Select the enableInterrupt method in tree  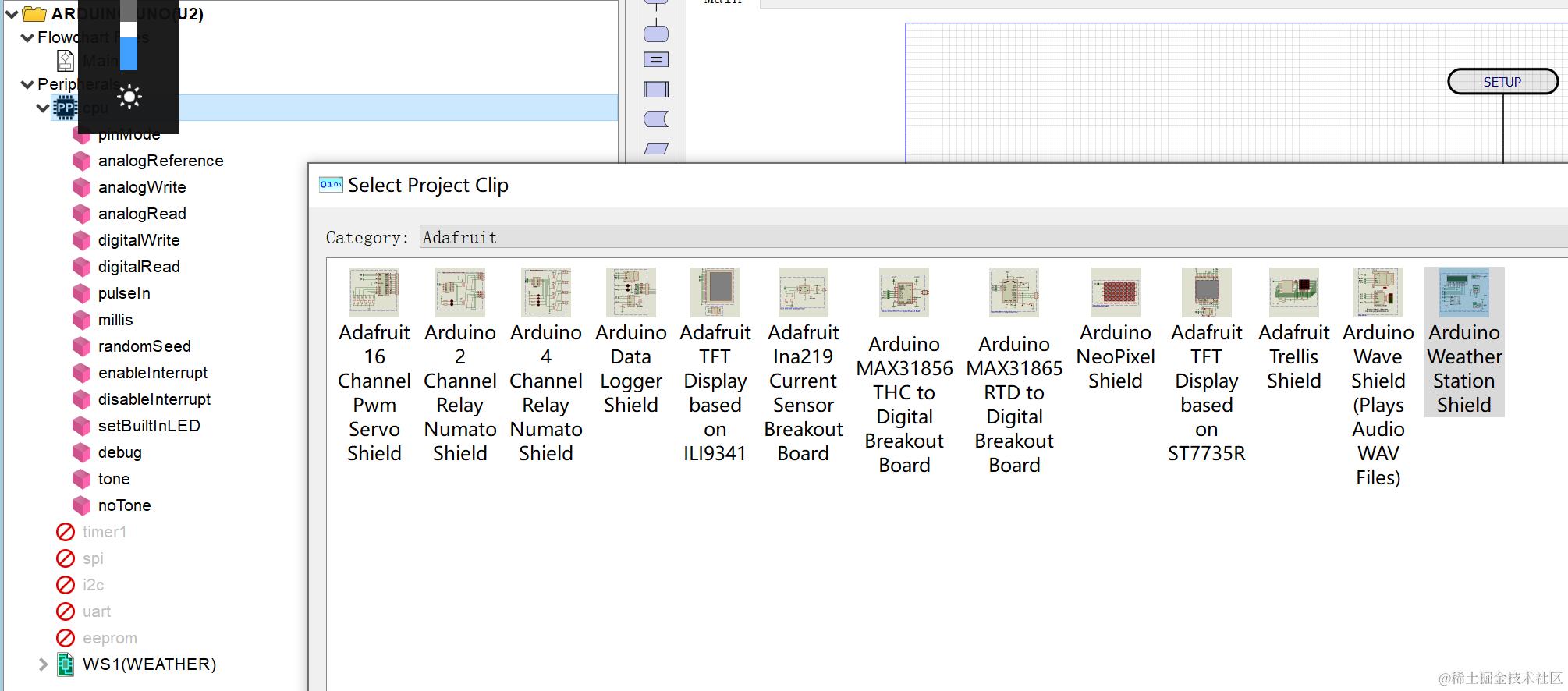point(153,373)
